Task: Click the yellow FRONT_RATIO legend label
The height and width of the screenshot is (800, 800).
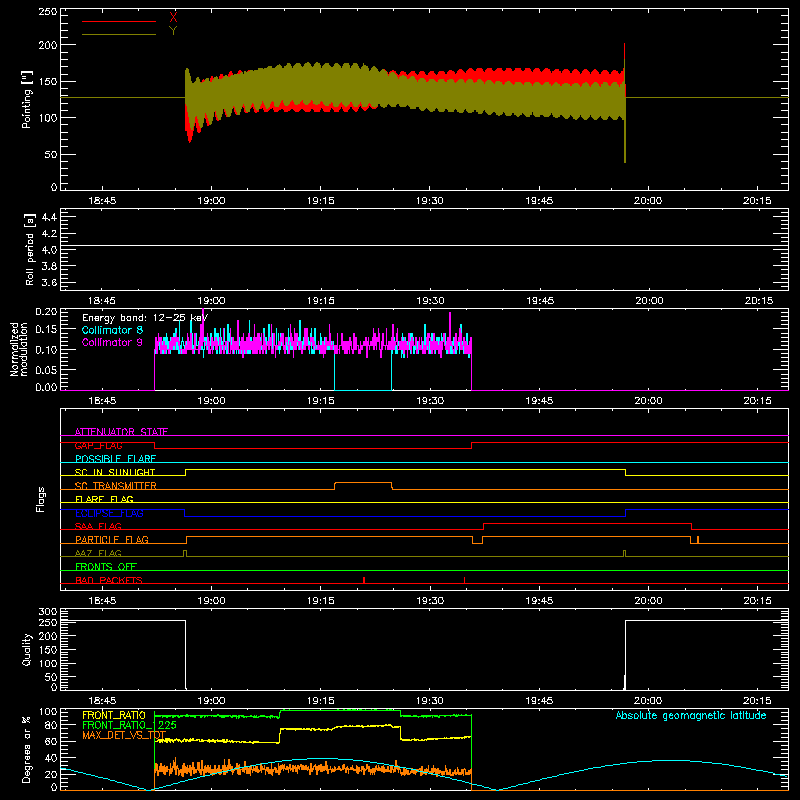Action: (113, 715)
